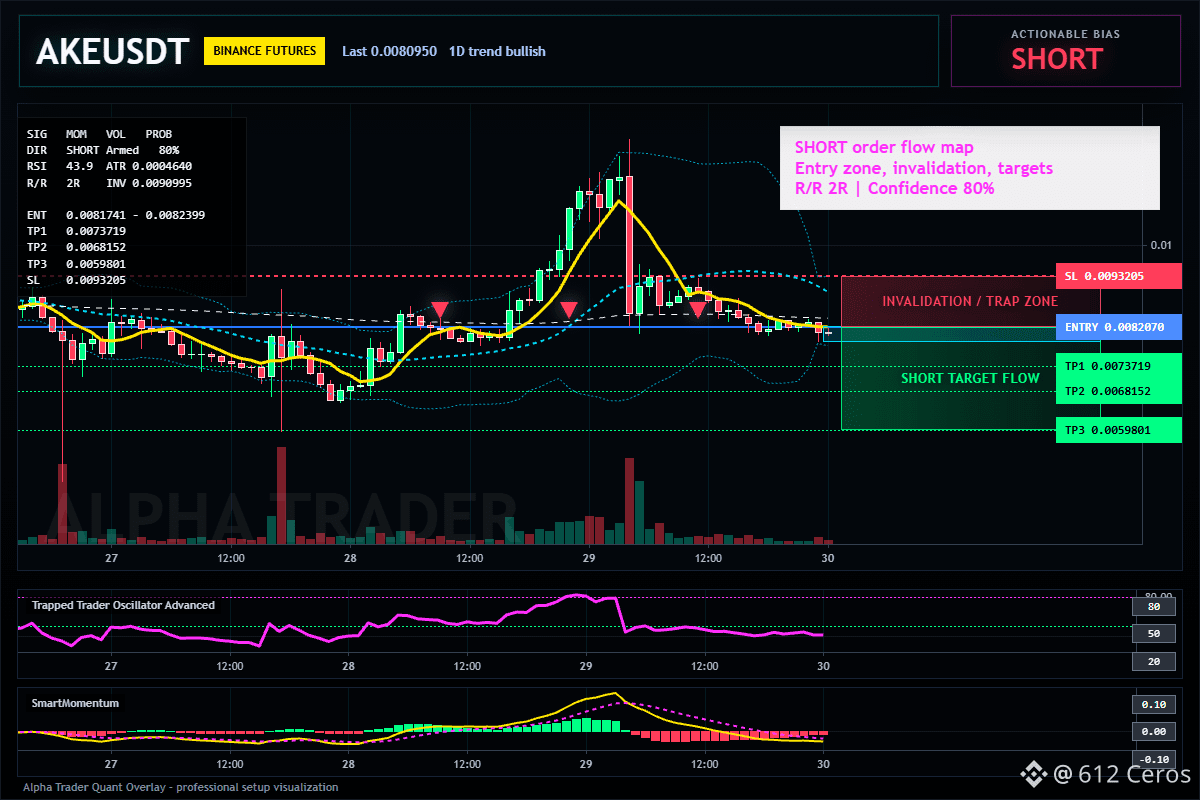Click the oscillator's 80 scale label
The image size is (1200, 800).
pos(1152,606)
